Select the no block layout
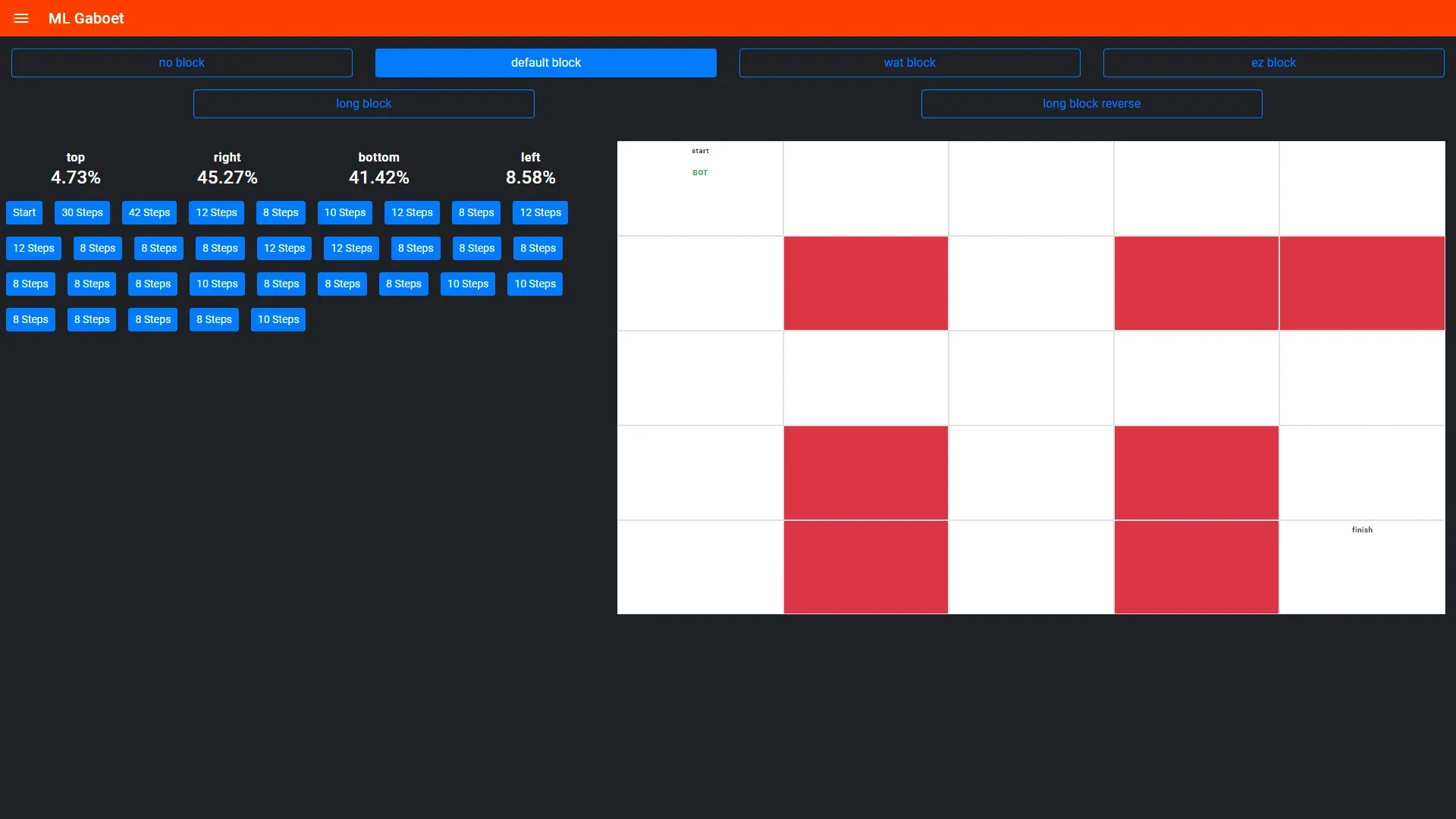The height and width of the screenshot is (819, 1456). tap(181, 63)
